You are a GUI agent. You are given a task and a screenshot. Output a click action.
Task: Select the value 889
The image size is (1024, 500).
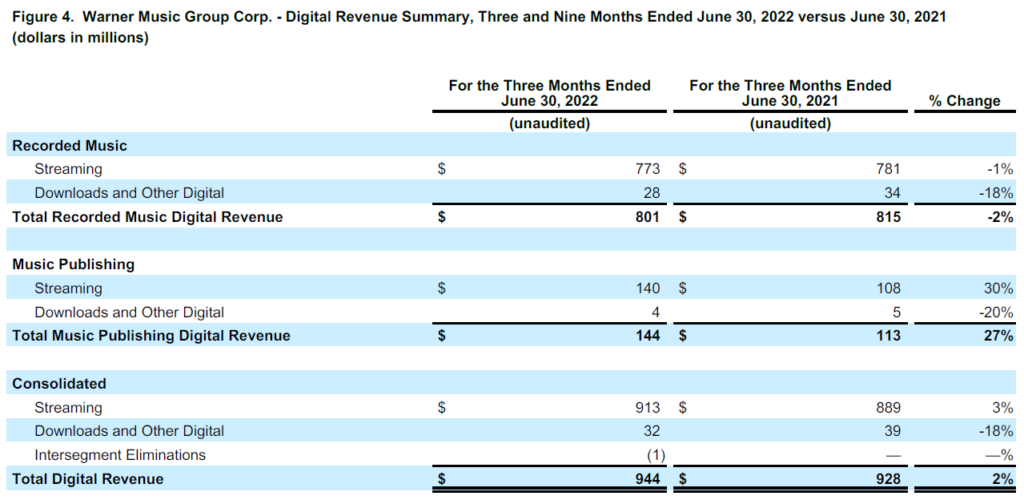click(x=889, y=407)
